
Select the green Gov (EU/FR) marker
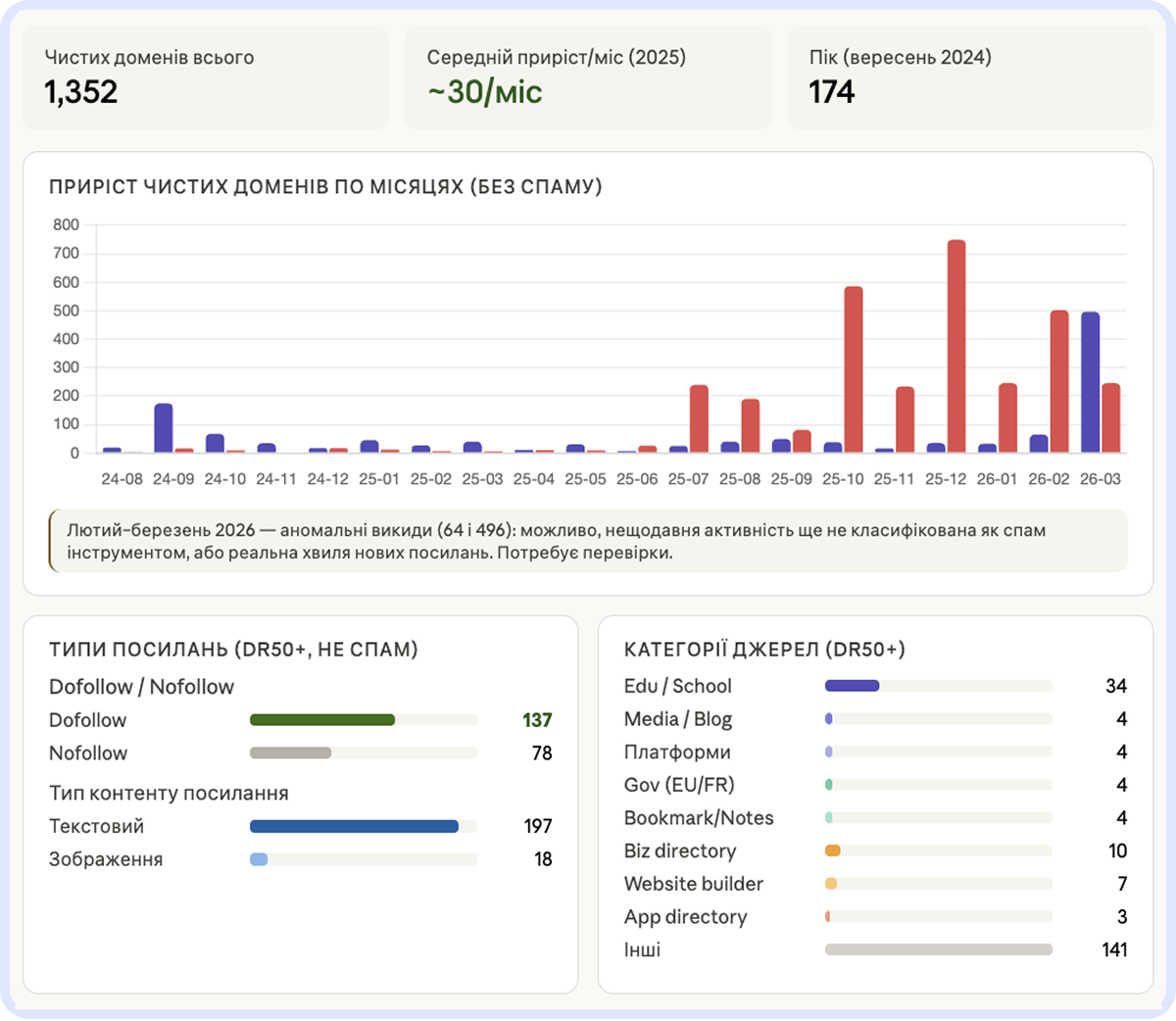pos(828,785)
